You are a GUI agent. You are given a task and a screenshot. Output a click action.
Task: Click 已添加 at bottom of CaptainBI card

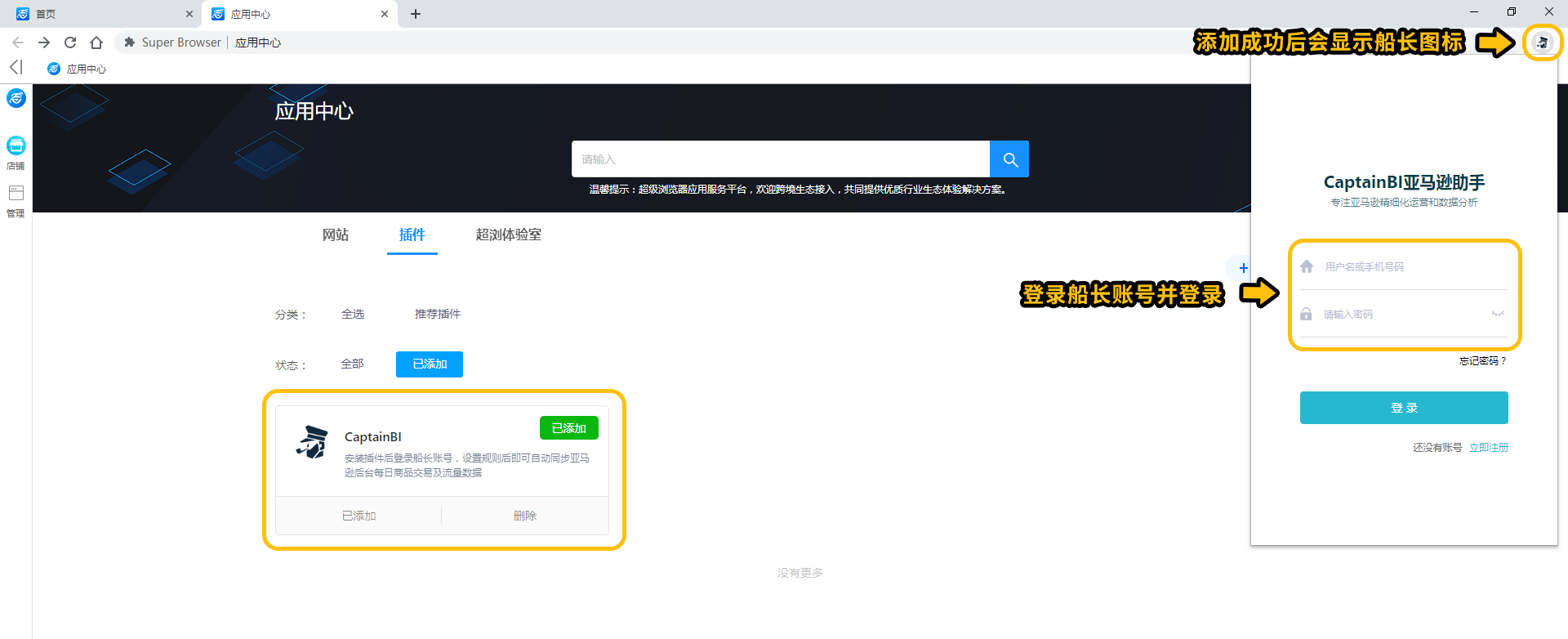pyautogui.click(x=359, y=516)
